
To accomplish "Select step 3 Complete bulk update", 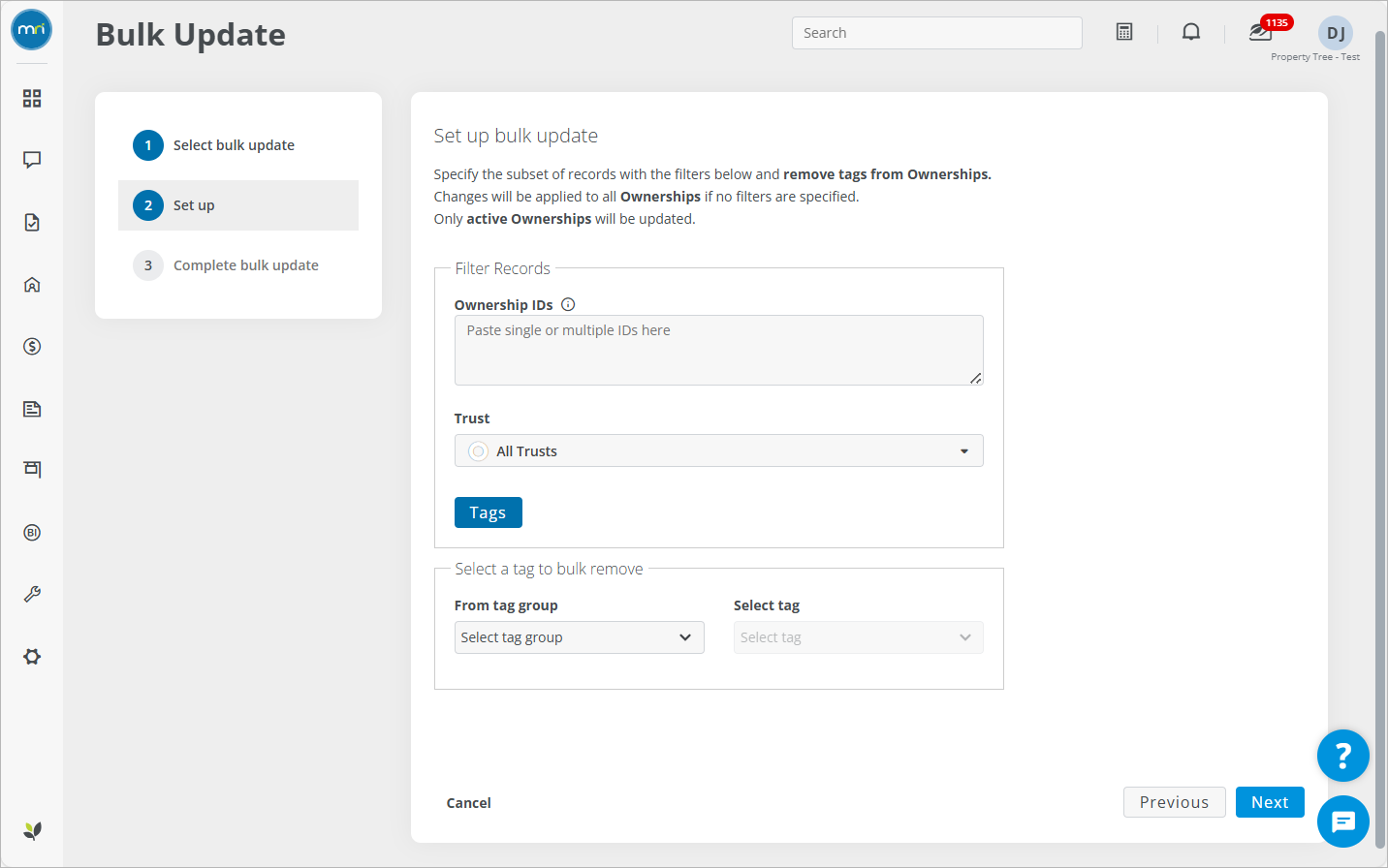I will (x=238, y=265).
